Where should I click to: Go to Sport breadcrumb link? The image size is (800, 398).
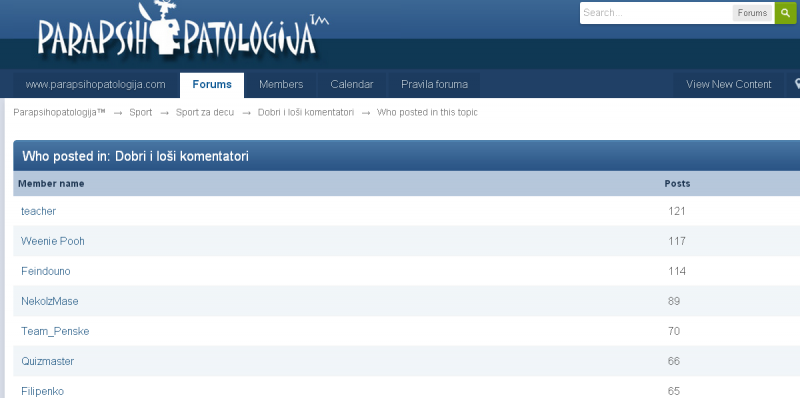coord(140,112)
